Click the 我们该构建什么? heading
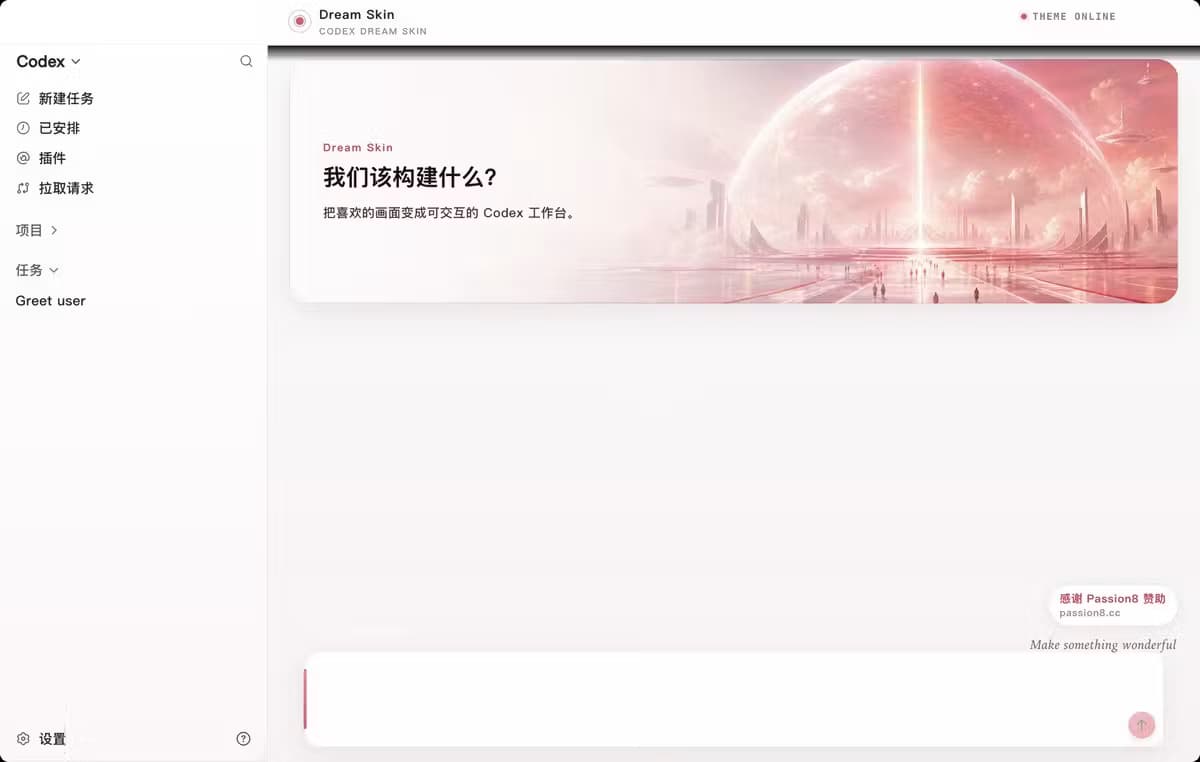This screenshot has height=762, width=1200. (410, 178)
